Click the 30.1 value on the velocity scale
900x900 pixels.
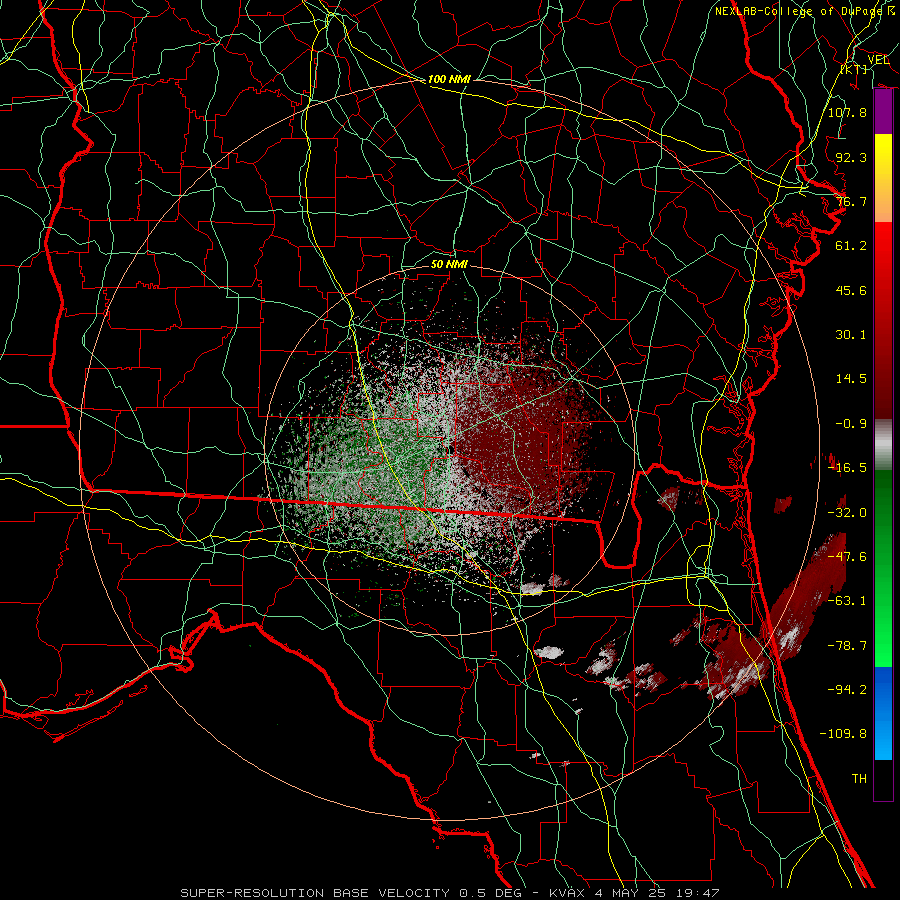pos(851,335)
